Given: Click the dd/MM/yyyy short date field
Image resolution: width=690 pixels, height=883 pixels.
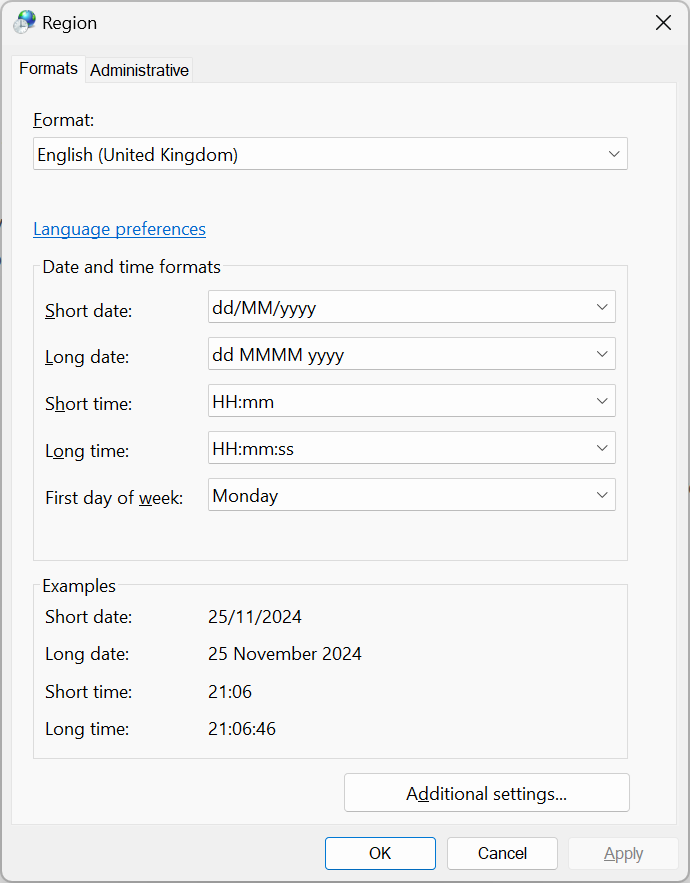Looking at the screenshot, I should (412, 307).
